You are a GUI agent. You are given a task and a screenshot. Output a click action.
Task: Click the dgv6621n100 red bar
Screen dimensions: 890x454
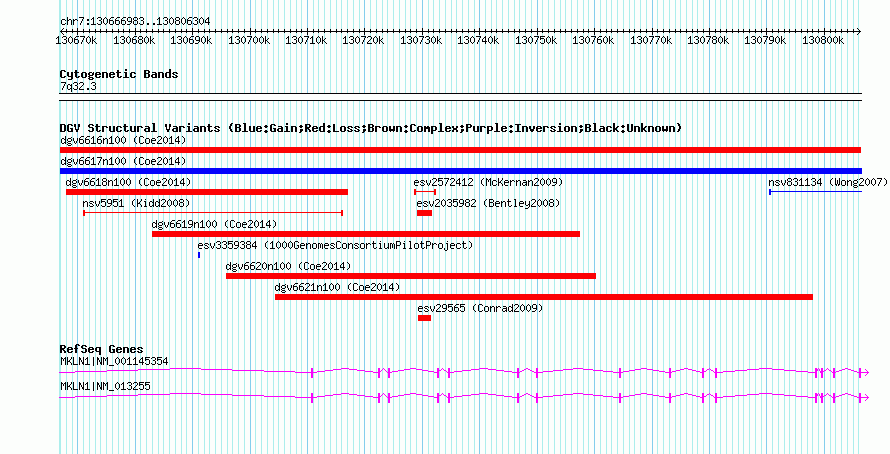point(544,297)
